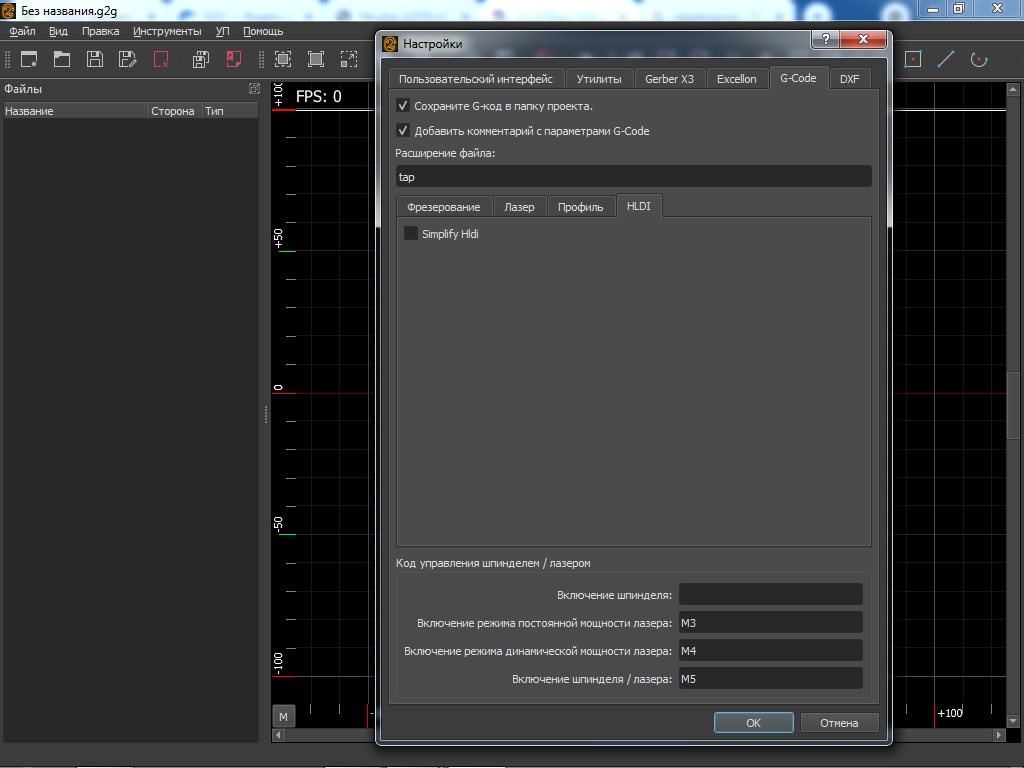The image size is (1024, 768).
Task: Click the empty Включение шпинделя field
Action: coord(771,594)
